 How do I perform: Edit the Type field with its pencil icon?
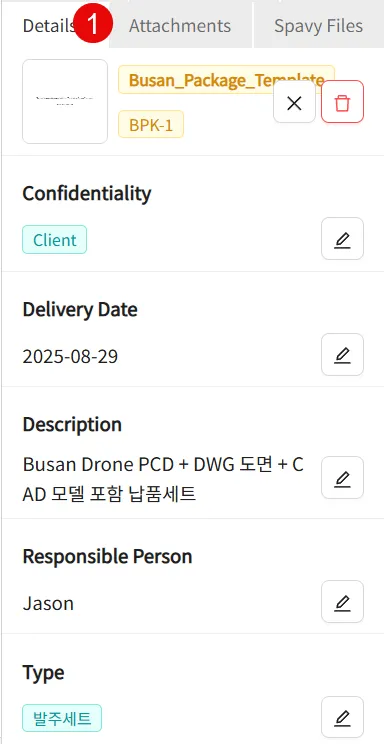pos(342,717)
